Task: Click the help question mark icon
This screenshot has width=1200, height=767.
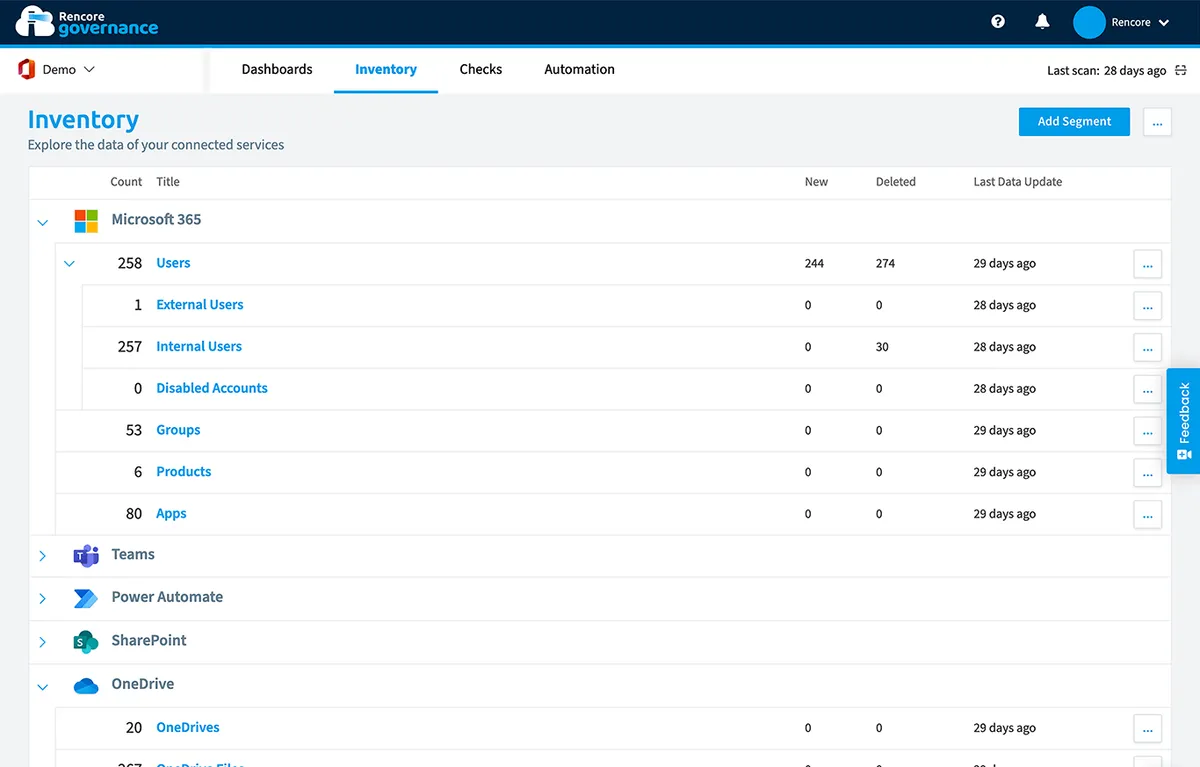Action: click(997, 21)
